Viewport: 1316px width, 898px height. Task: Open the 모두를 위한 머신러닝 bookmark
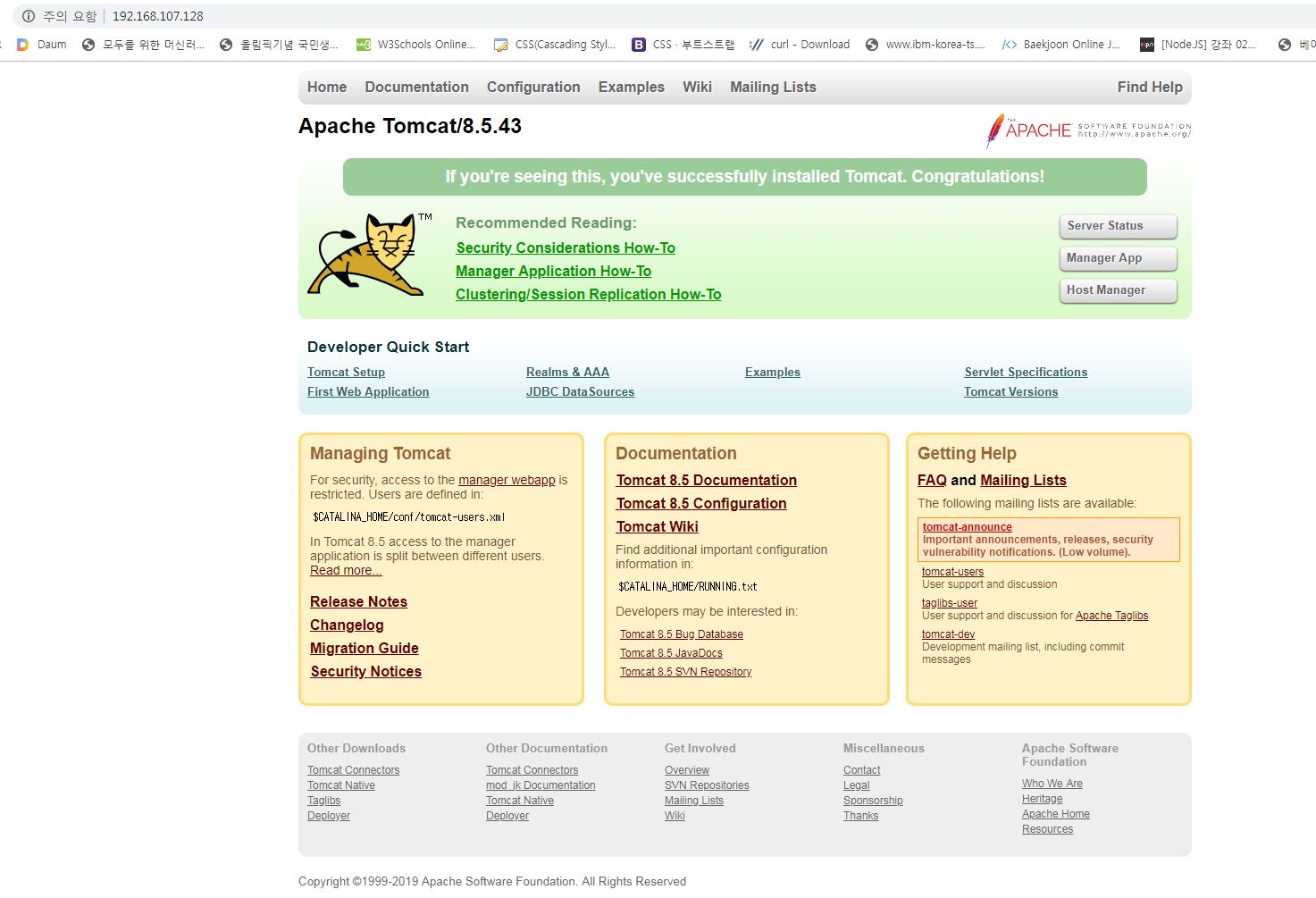(x=143, y=45)
